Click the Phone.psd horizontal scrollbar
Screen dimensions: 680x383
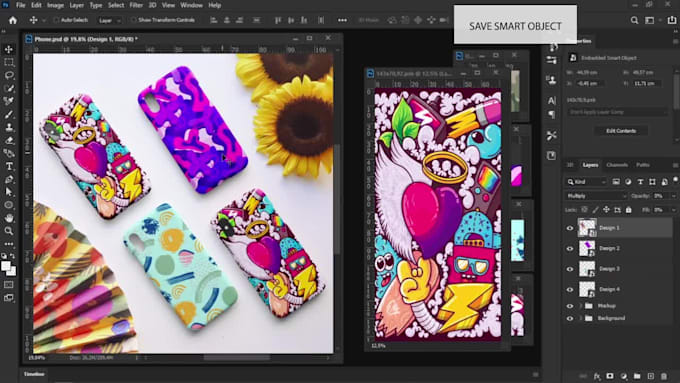(x=237, y=358)
